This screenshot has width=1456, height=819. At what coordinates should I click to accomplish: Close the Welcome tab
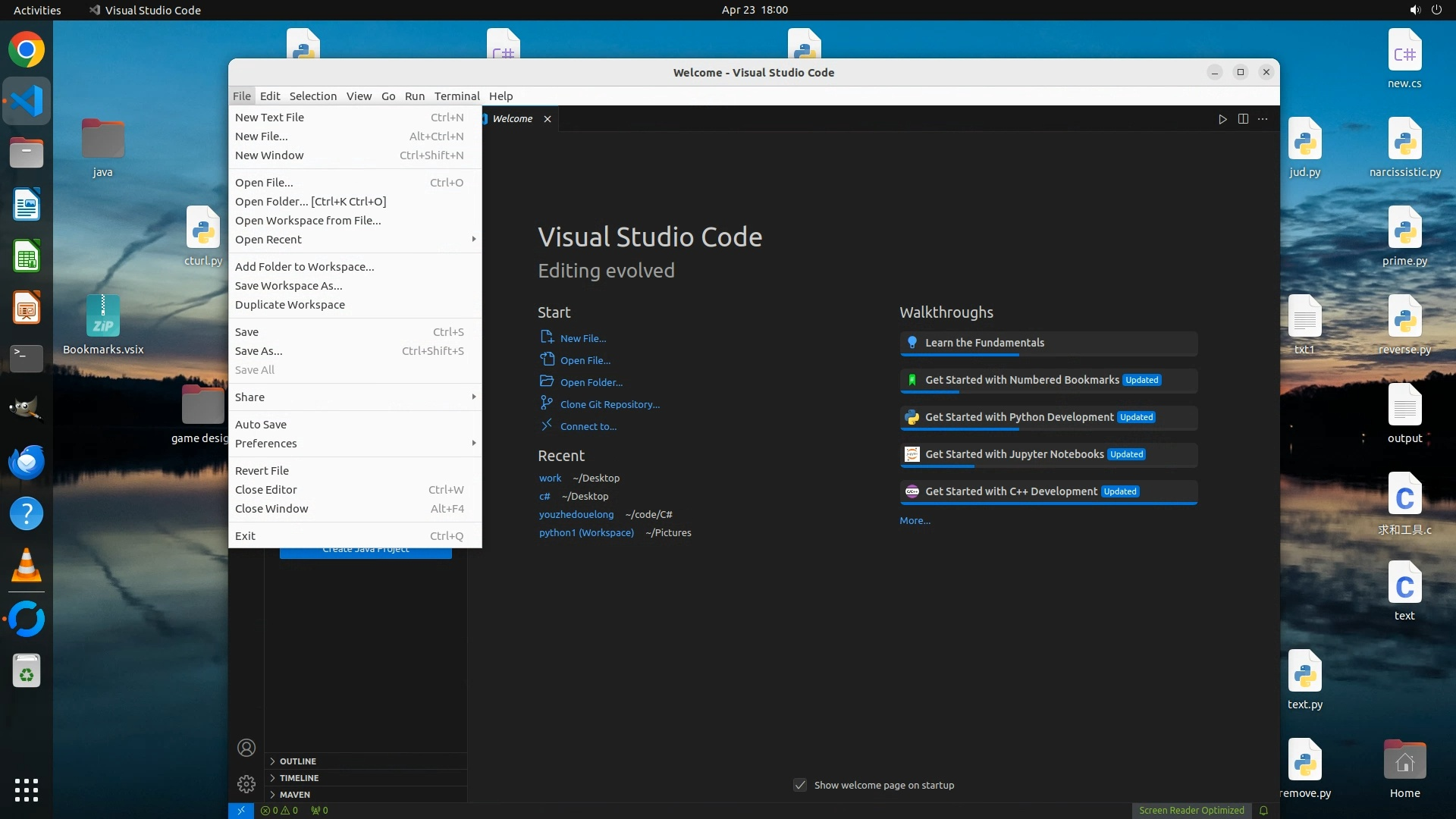click(x=548, y=119)
